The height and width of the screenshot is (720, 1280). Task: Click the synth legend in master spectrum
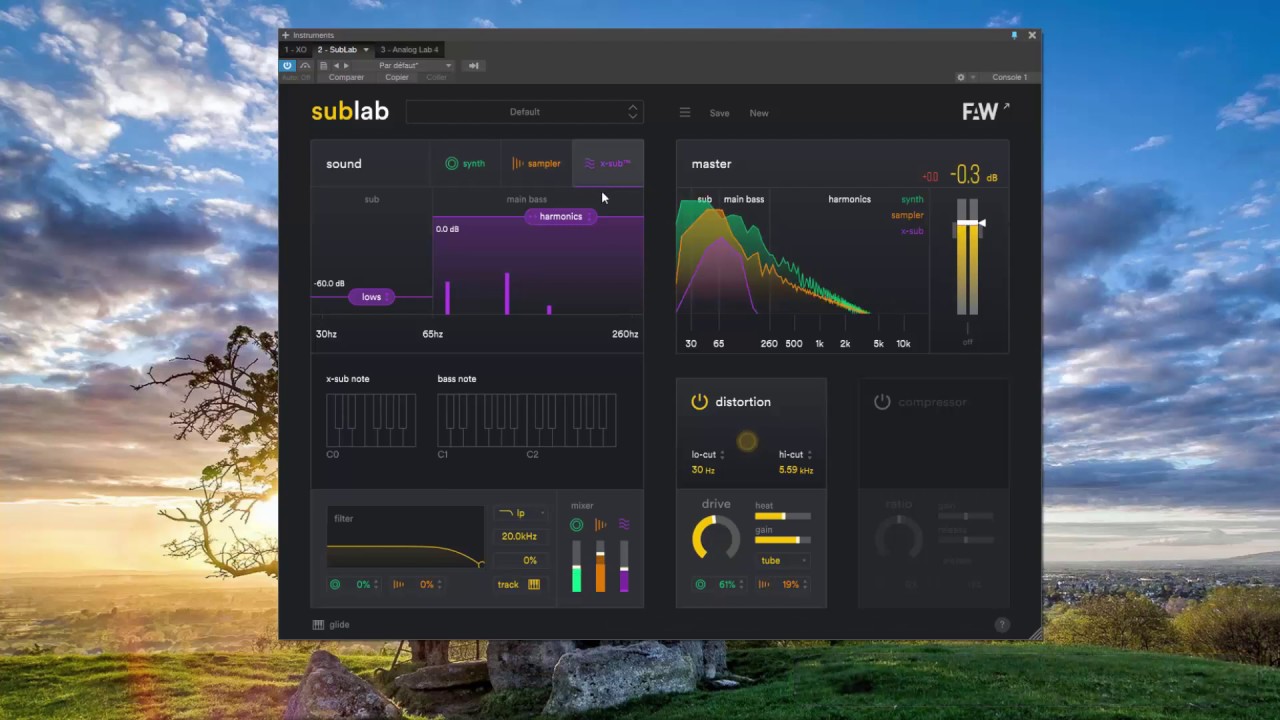912,199
